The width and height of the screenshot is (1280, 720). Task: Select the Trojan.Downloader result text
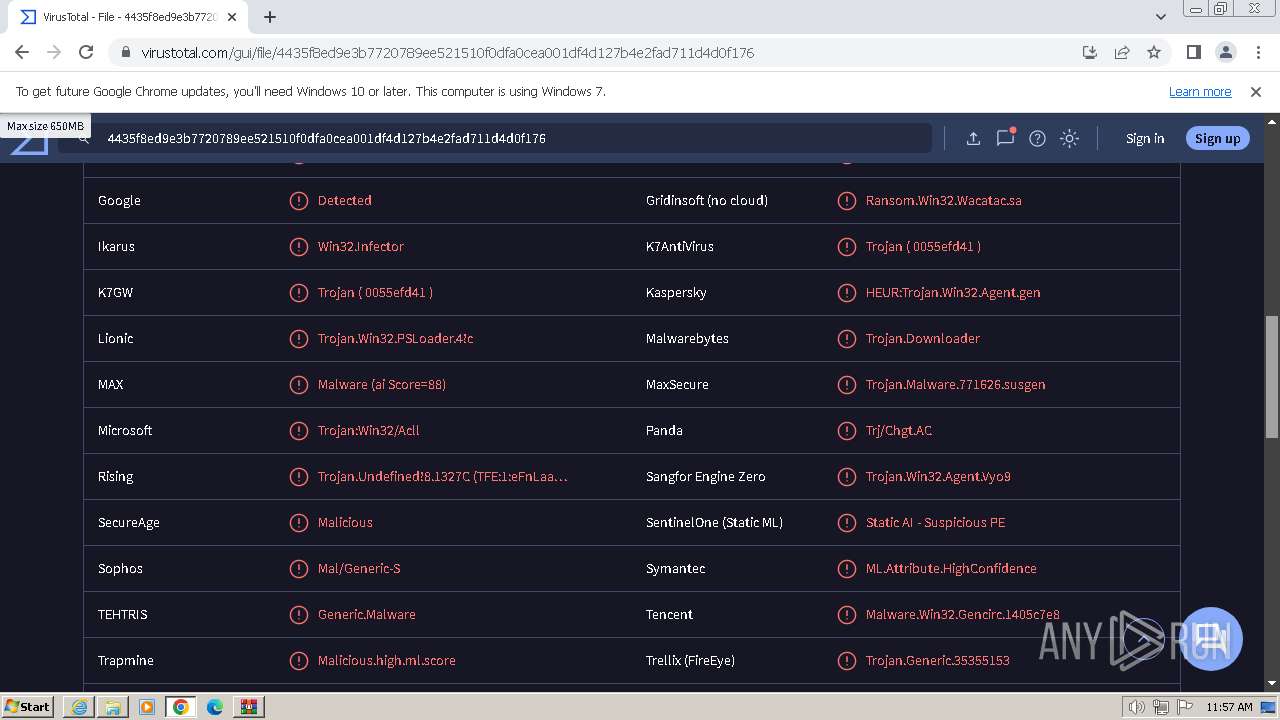click(x=923, y=338)
